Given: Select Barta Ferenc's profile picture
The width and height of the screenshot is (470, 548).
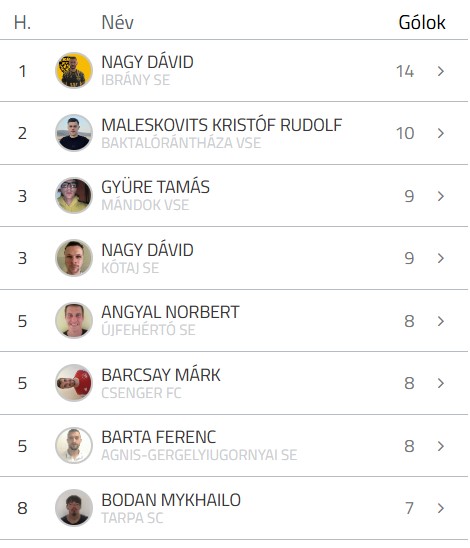Looking at the screenshot, I should 74,446.
